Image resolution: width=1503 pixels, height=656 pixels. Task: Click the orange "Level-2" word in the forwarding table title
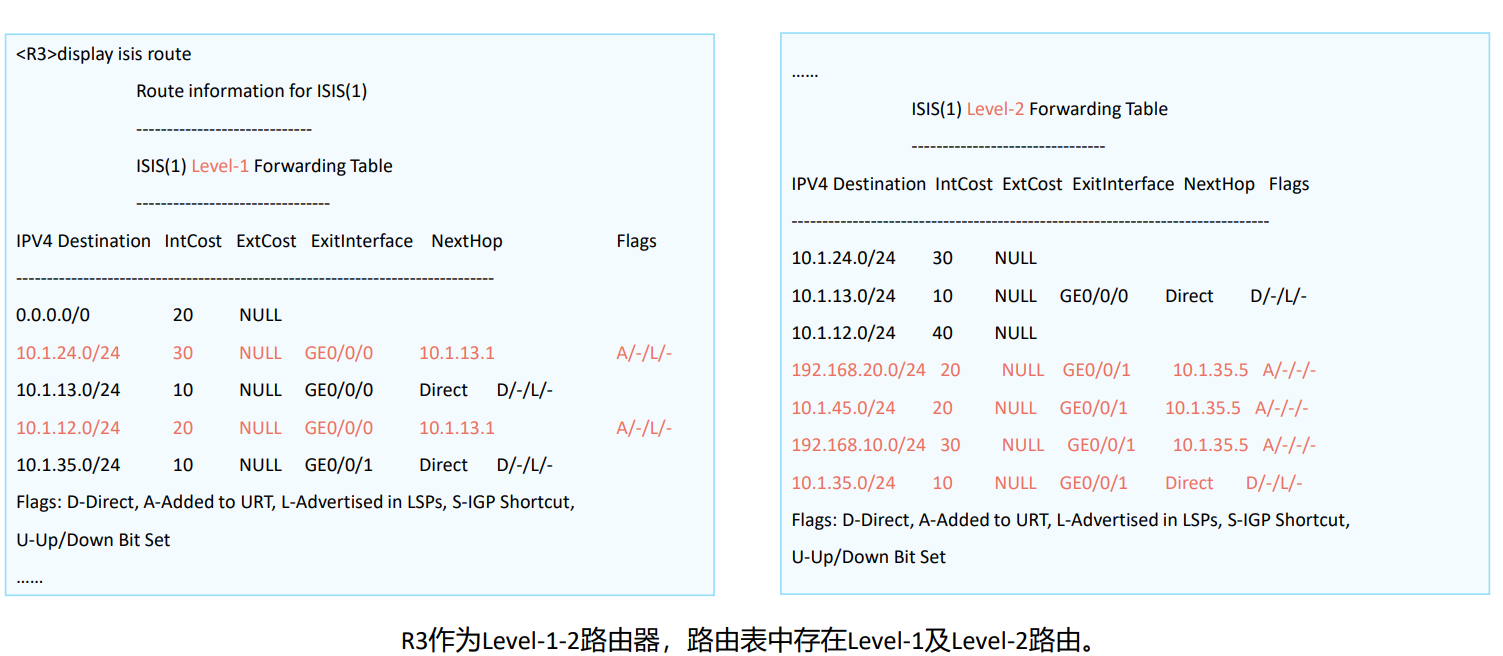(x=995, y=109)
